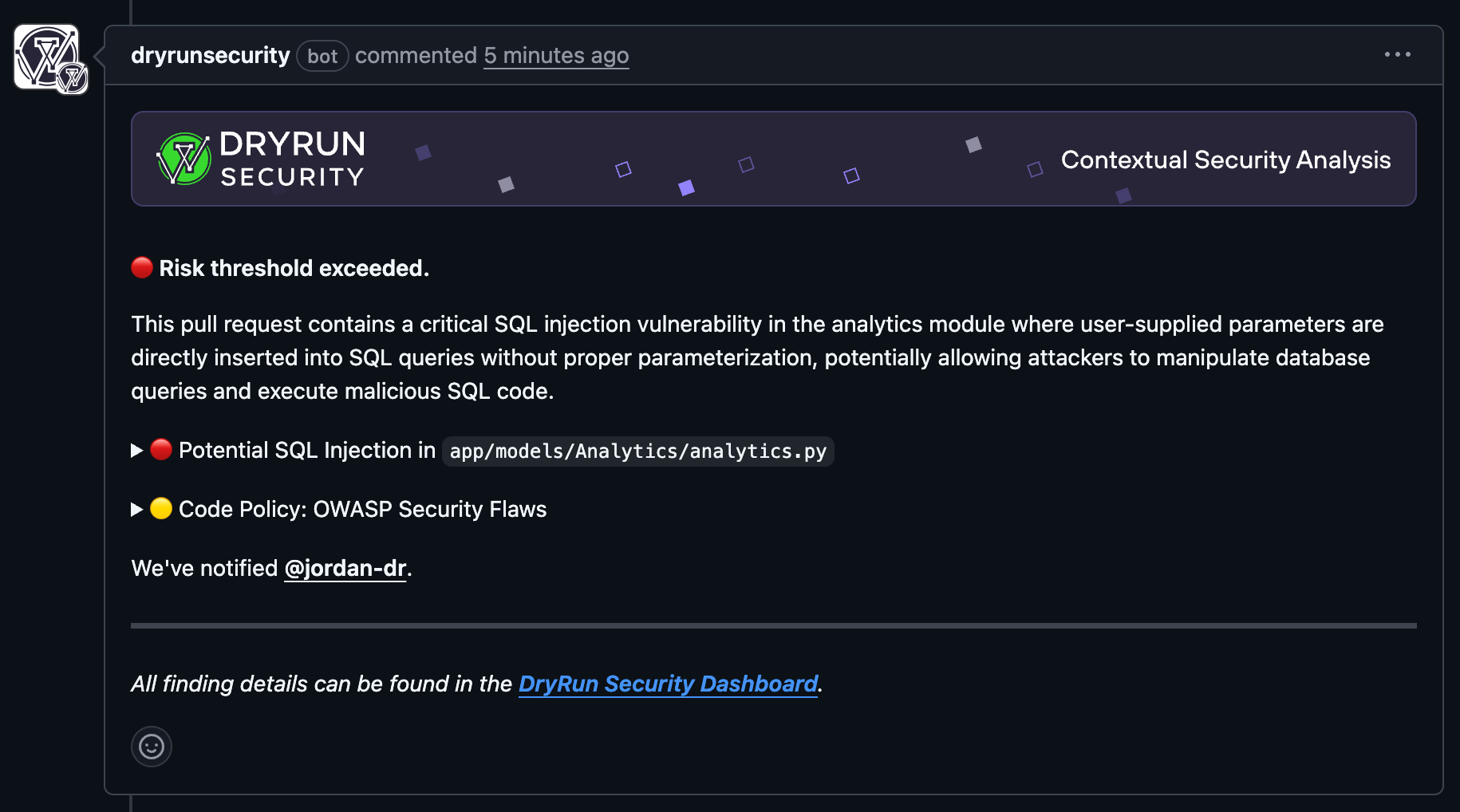This screenshot has height=812, width=1460.
Task: Open the comment options three-dot menu
Action: [1397, 54]
